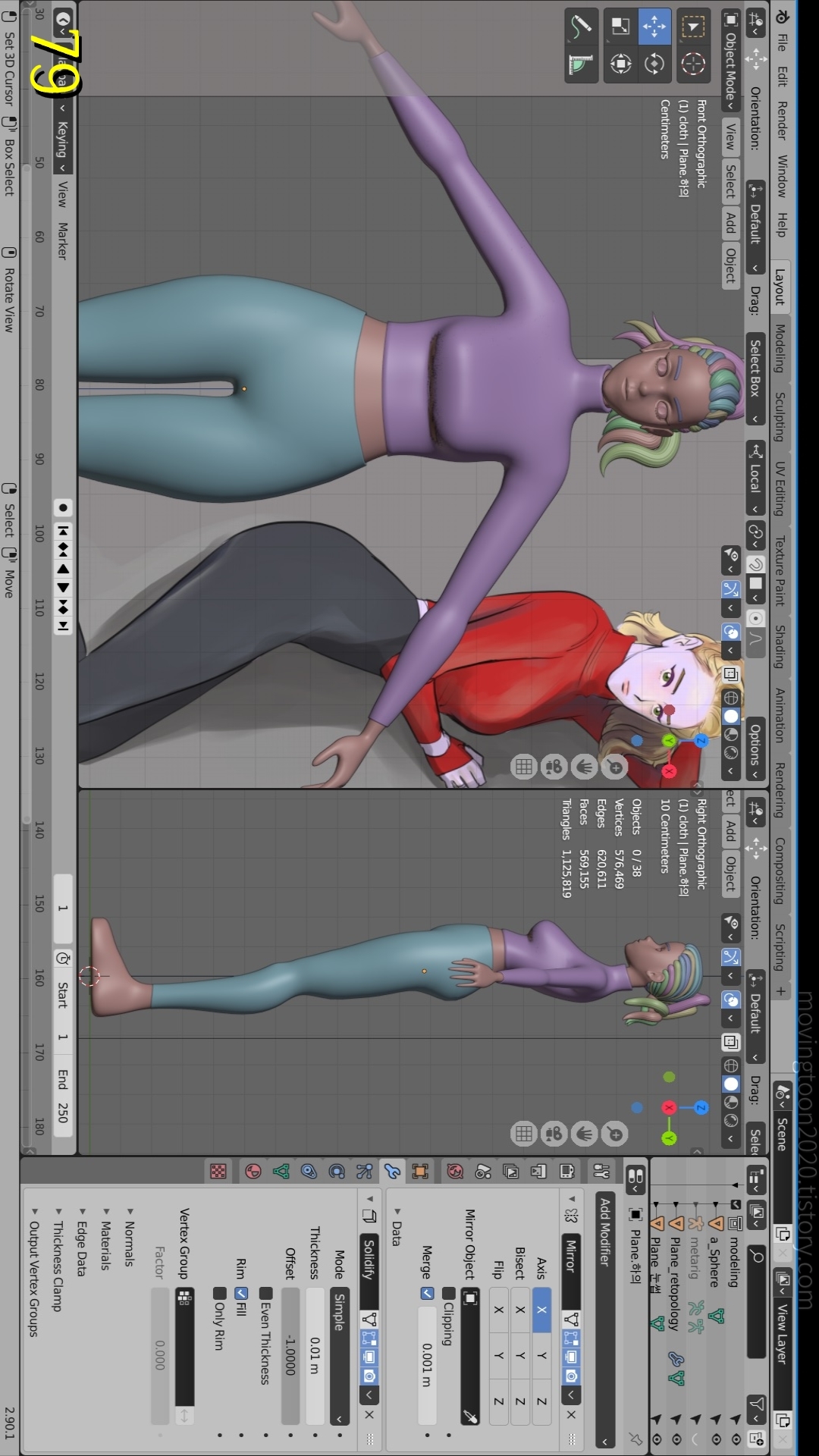This screenshot has height=1456, width=819.
Task: Open the Object properties tab icon
Action: tap(419, 1172)
